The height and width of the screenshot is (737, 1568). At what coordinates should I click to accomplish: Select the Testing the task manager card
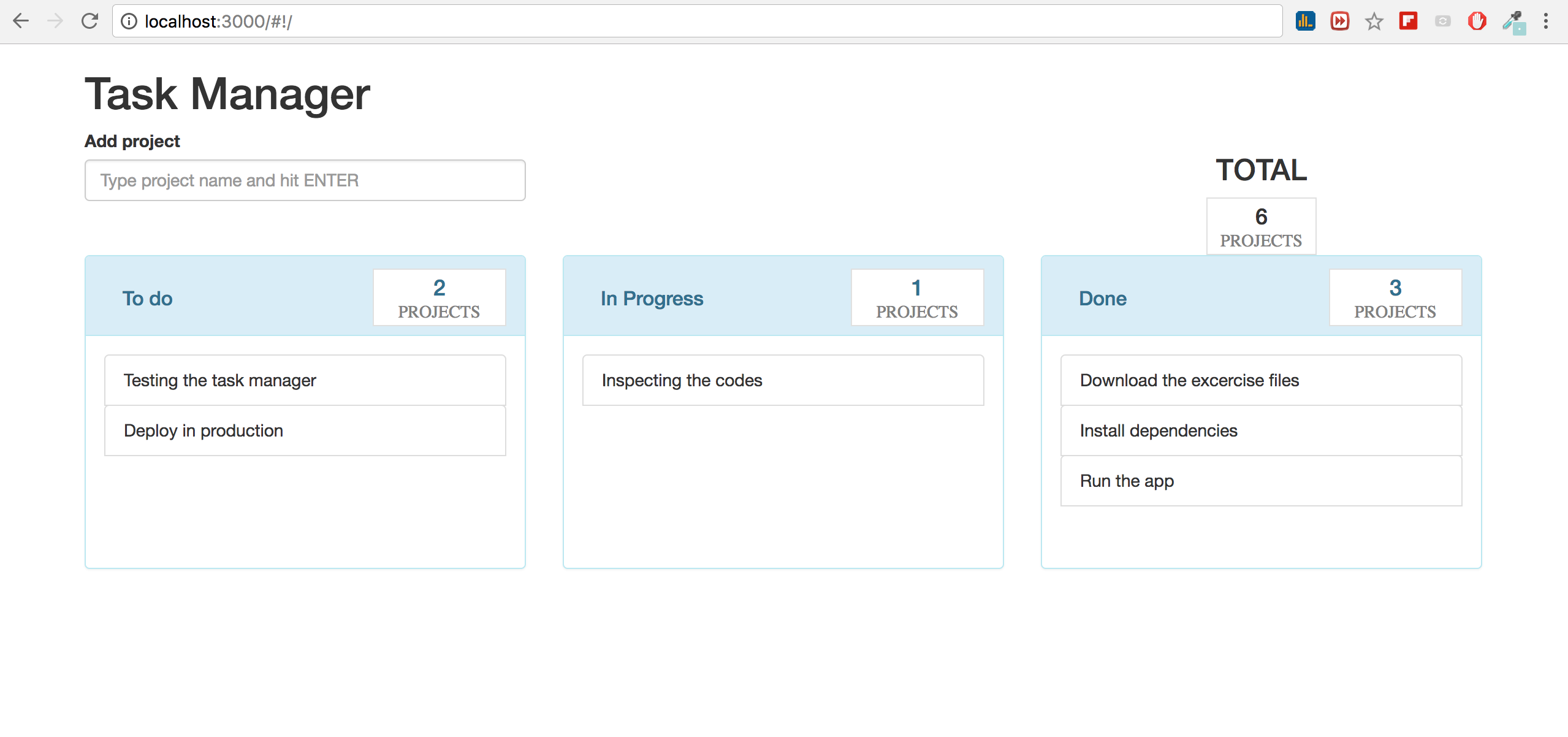tap(305, 380)
